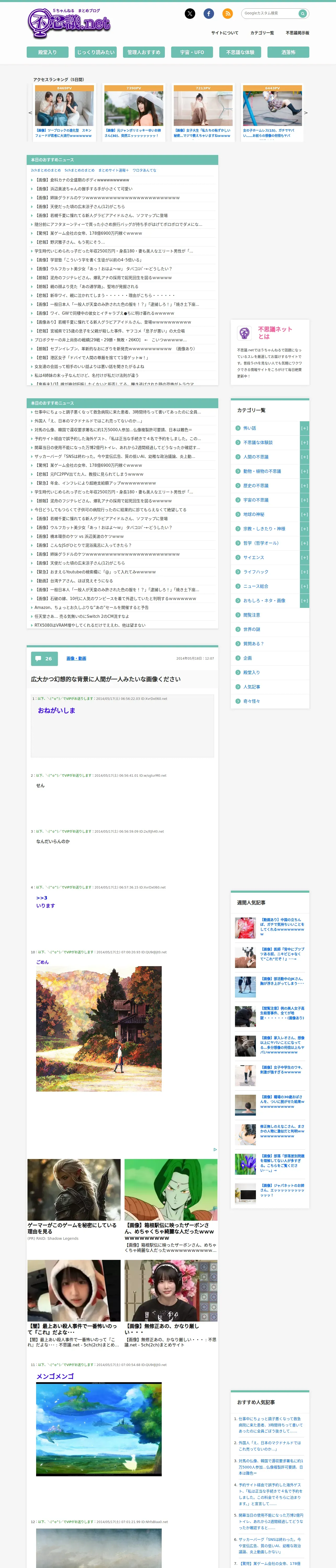The width and height of the screenshot is (336, 1568).
Task: Expand the 人間の不思議 category [+]
Action: pos(304,457)
